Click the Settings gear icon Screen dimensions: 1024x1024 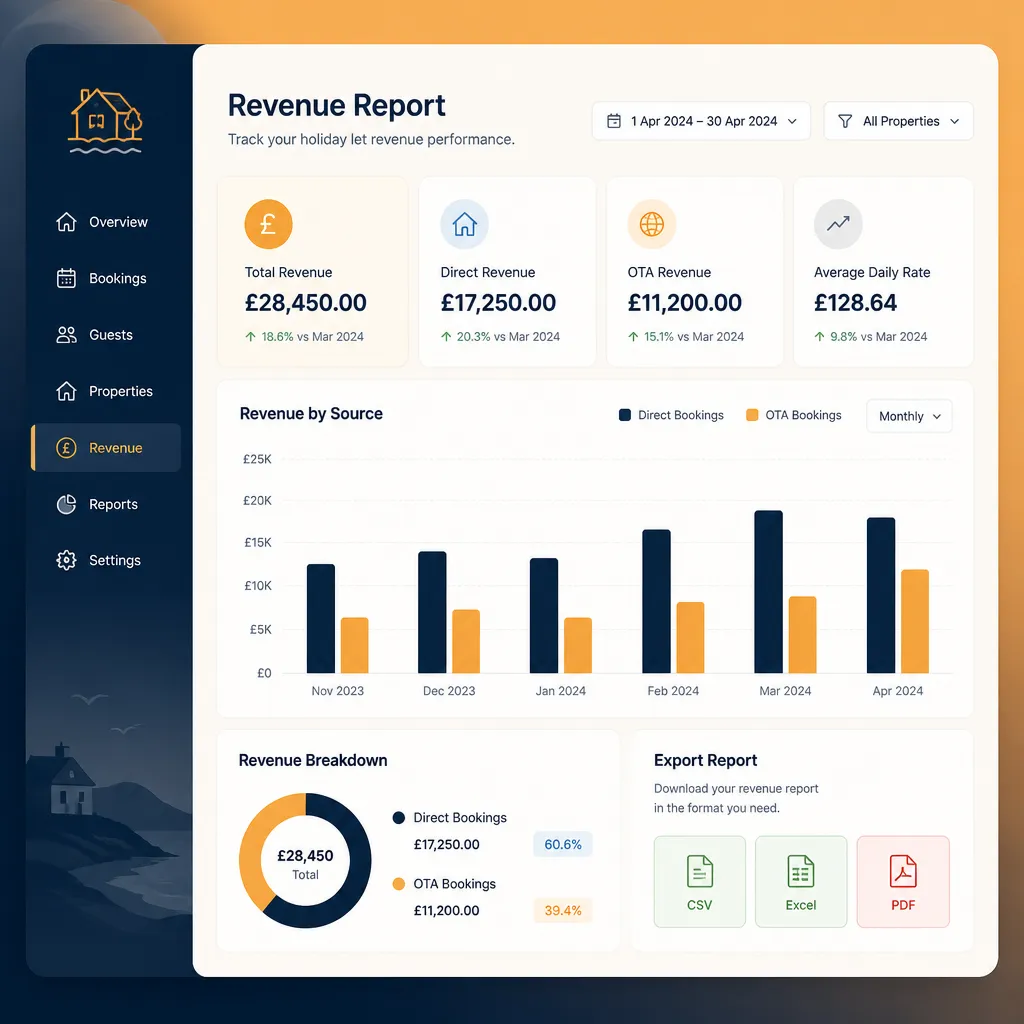click(x=66, y=560)
